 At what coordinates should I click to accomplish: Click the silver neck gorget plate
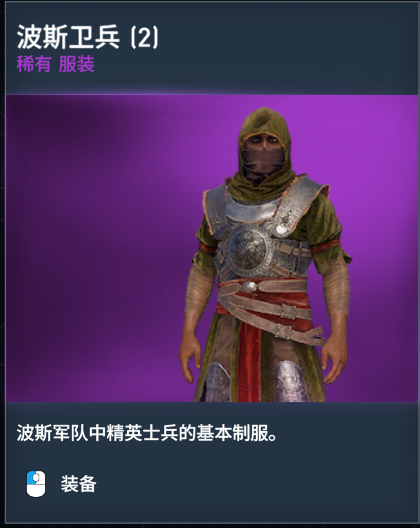pyautogui.click(x=251, y=209)
